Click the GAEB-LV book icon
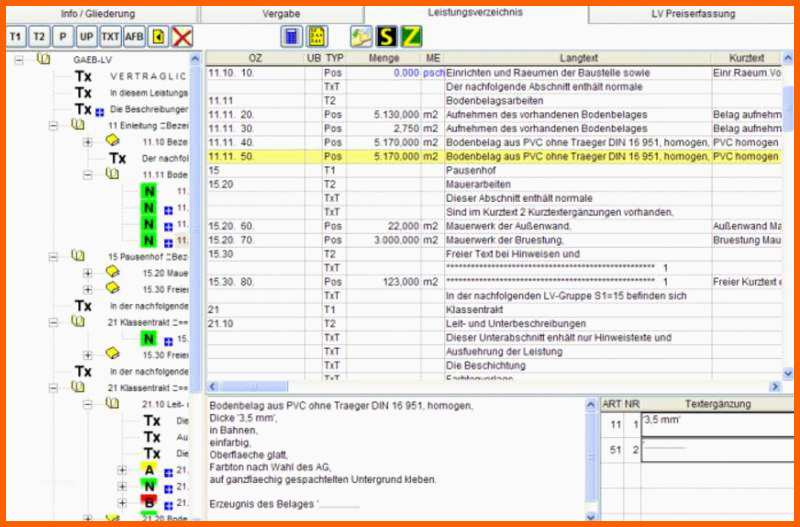 [44, 59]
